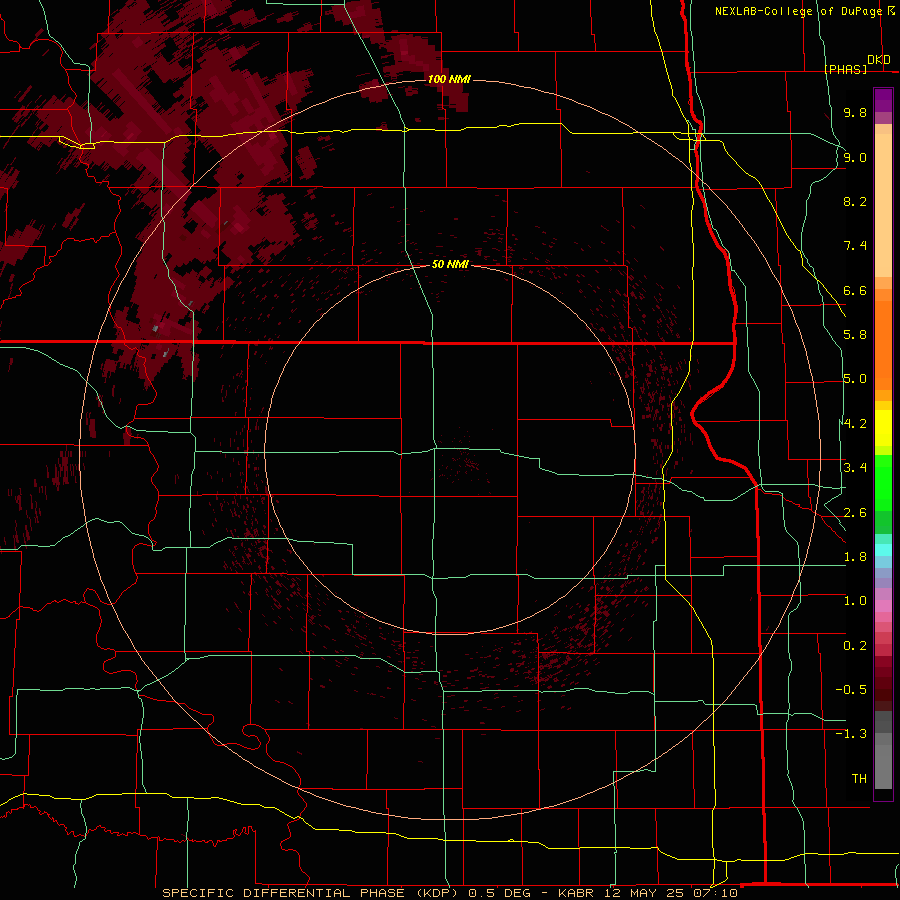Click the cyan segment of the color bar
900x900 pixels.
[883, 550]
